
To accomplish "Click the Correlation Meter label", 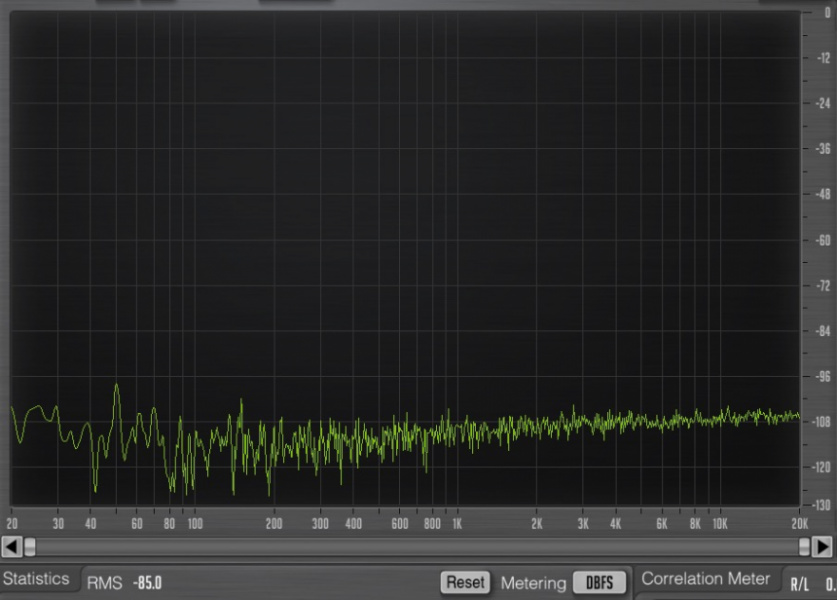I will (x=705, y=579).
